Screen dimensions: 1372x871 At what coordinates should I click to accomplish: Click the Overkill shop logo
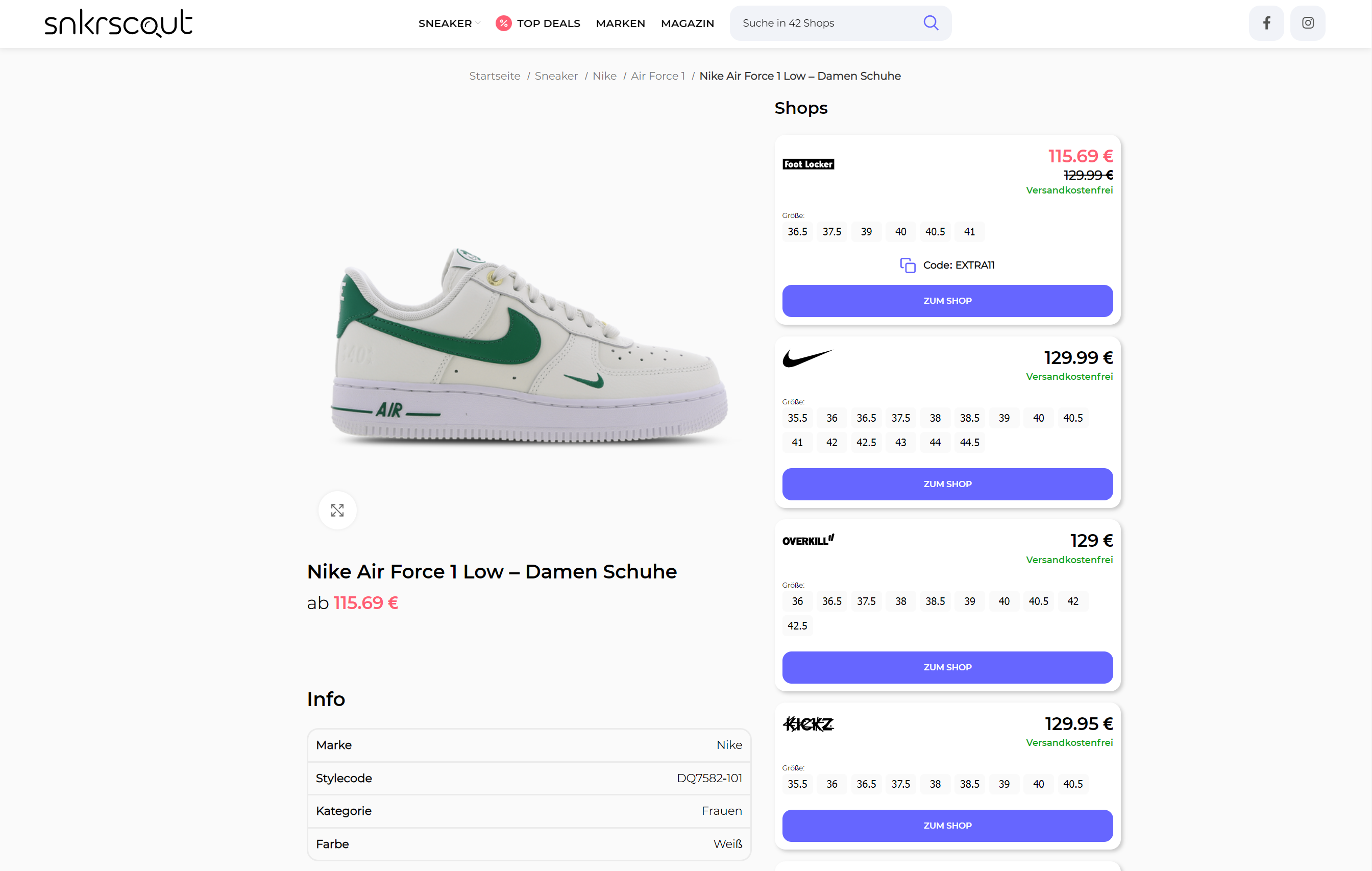808,540
